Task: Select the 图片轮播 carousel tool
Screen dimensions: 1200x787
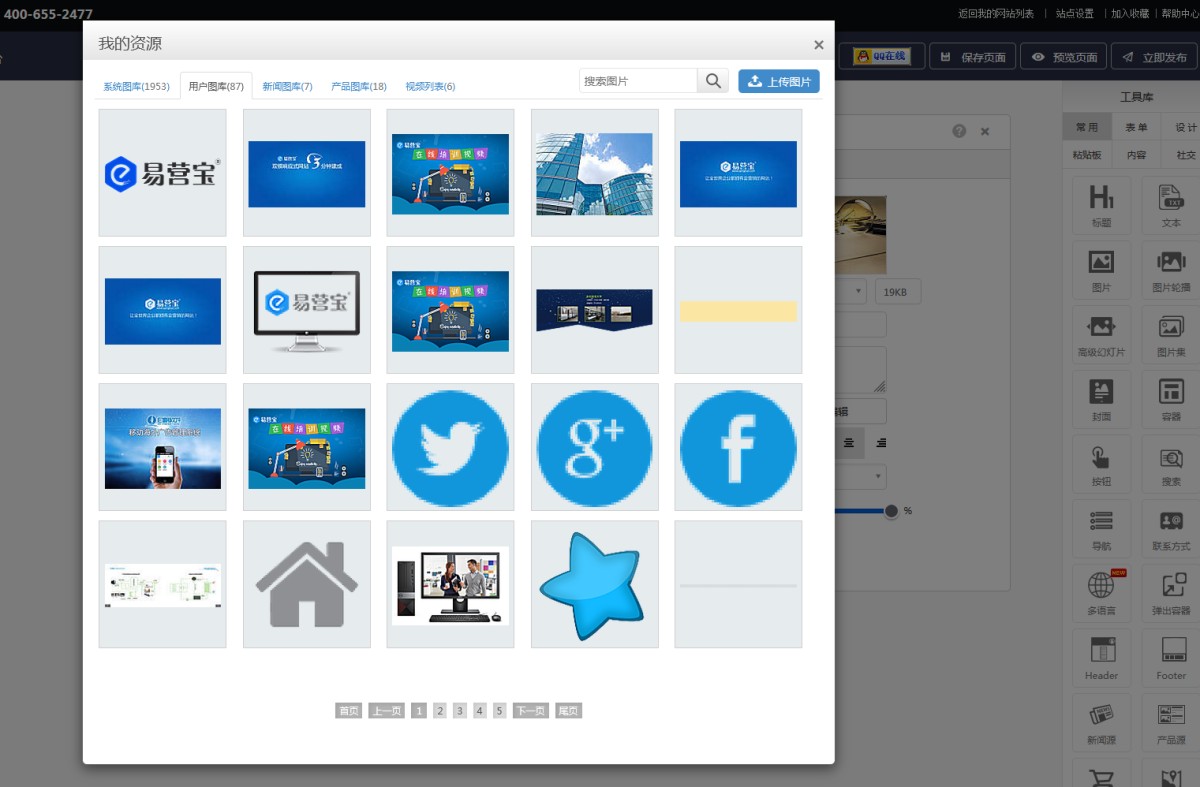Action: 1171,271
